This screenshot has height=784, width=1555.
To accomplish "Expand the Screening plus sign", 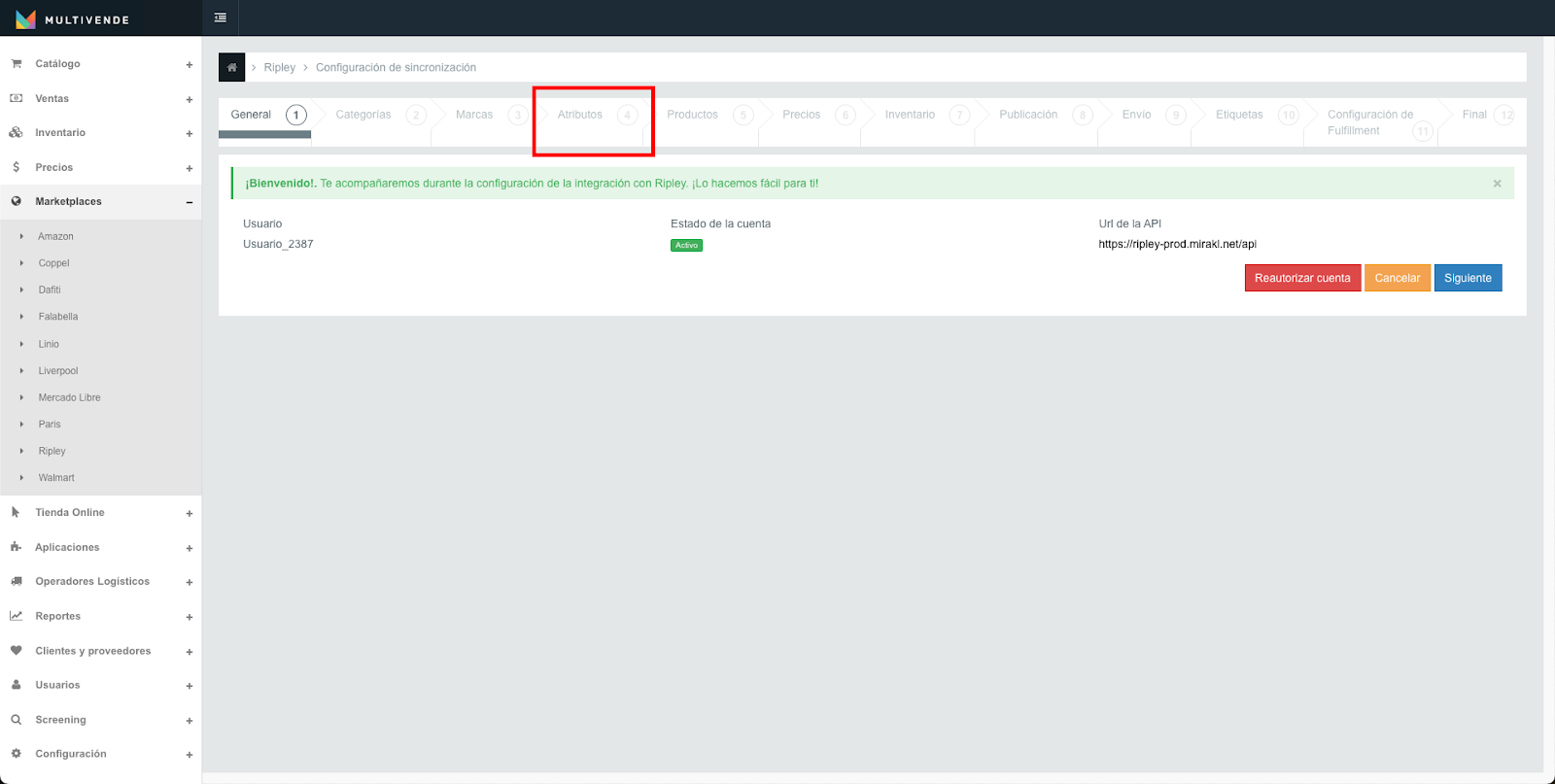I will coord(190,721).
